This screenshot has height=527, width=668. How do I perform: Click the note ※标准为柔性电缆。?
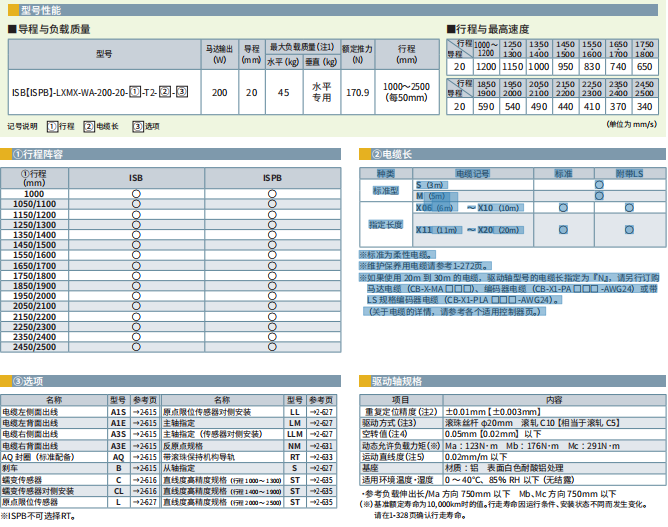[397, 255]
